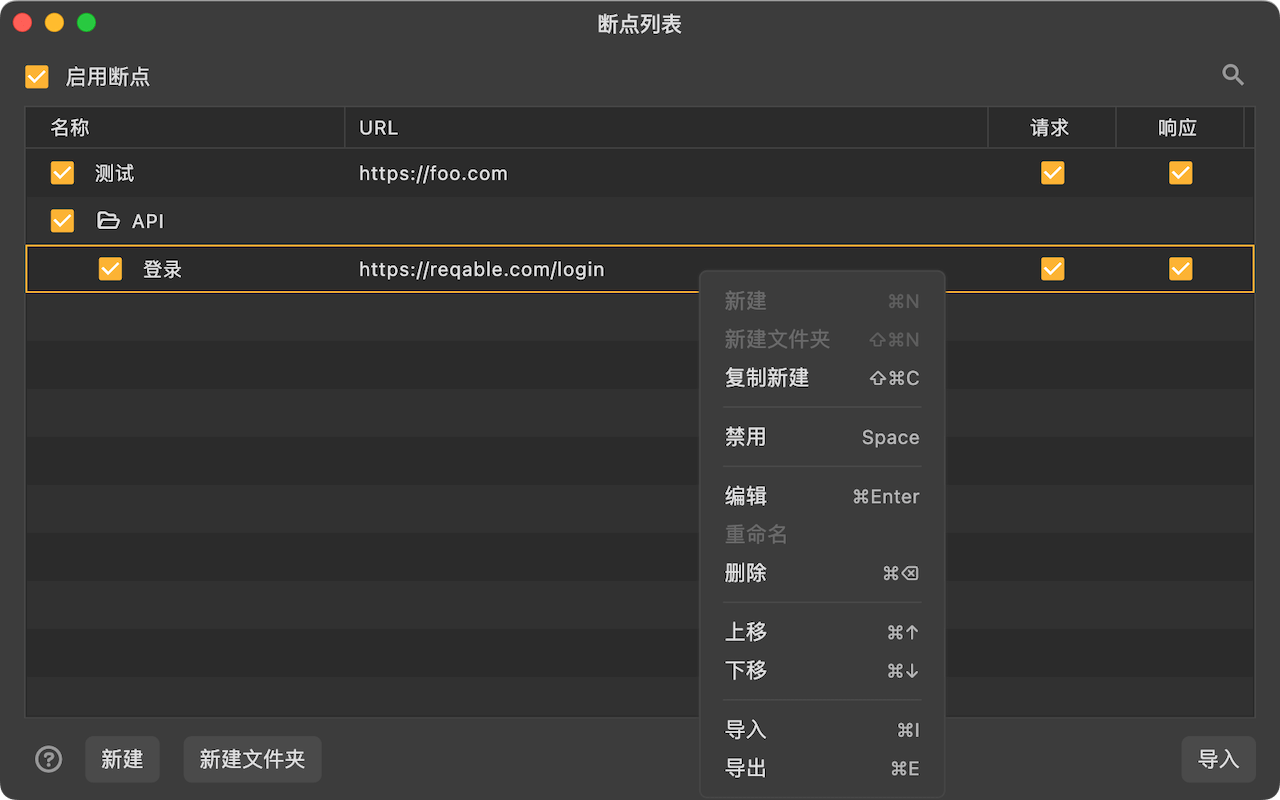This screenshot has width=1280, height=800.
Task: Click the green zoom window button
Action: 86,23
